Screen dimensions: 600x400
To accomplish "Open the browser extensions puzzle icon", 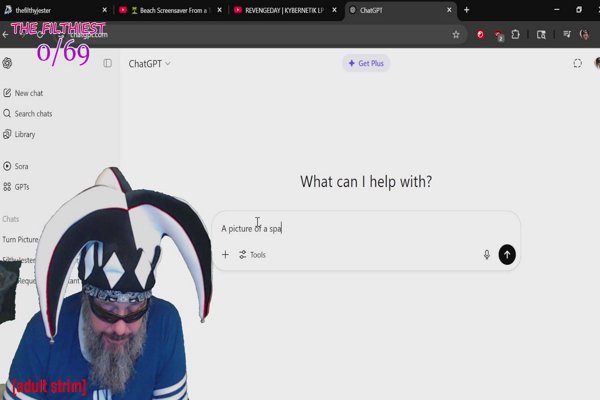I will click(515, 34).
